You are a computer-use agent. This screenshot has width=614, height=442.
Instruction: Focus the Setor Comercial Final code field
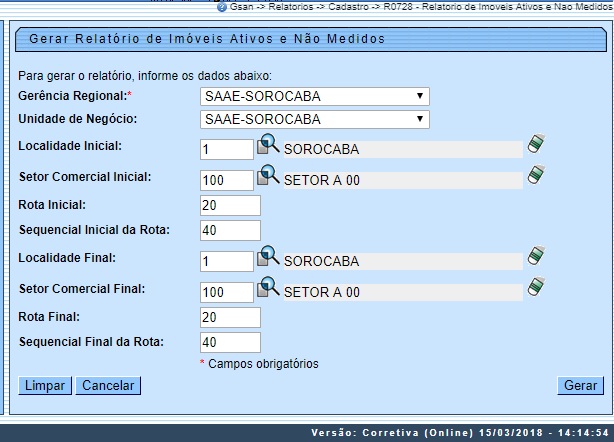[227, 292]
